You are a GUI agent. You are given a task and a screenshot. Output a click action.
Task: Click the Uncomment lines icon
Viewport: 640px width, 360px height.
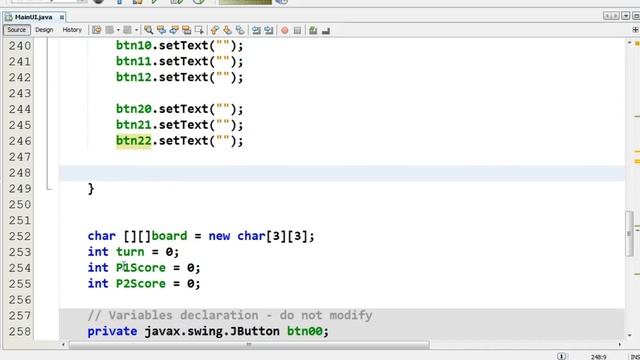pos(326,31)
